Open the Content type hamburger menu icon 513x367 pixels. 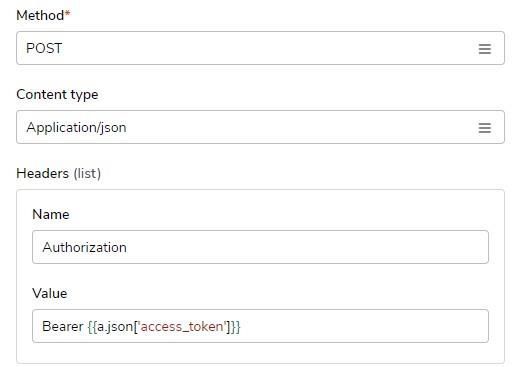[x=485, y=128]
